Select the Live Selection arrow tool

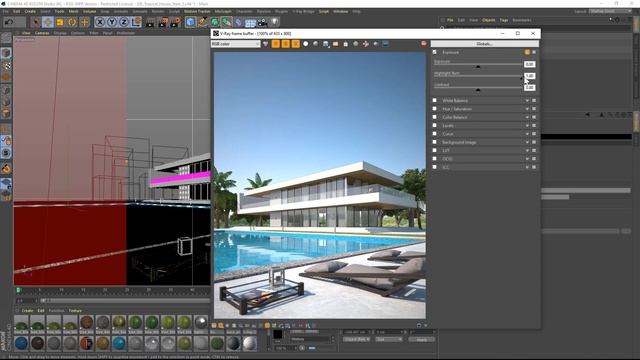[36, 22]
